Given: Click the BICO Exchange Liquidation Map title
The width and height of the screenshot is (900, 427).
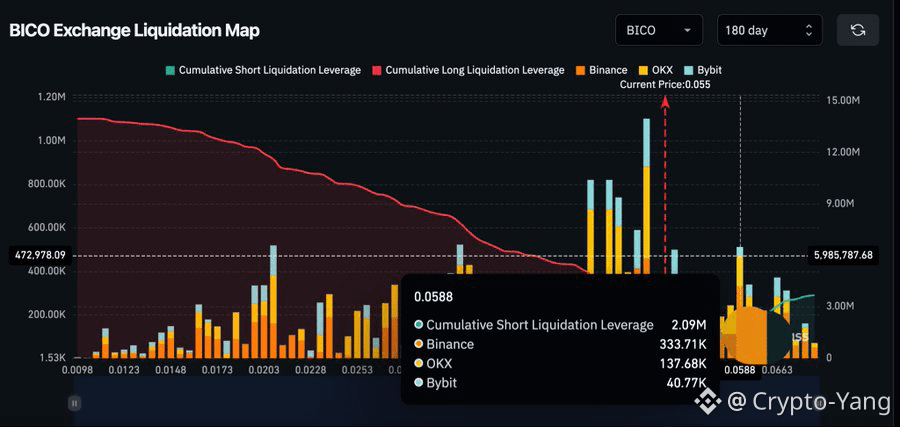Looking at the screenshot, I should coord(134,31).
